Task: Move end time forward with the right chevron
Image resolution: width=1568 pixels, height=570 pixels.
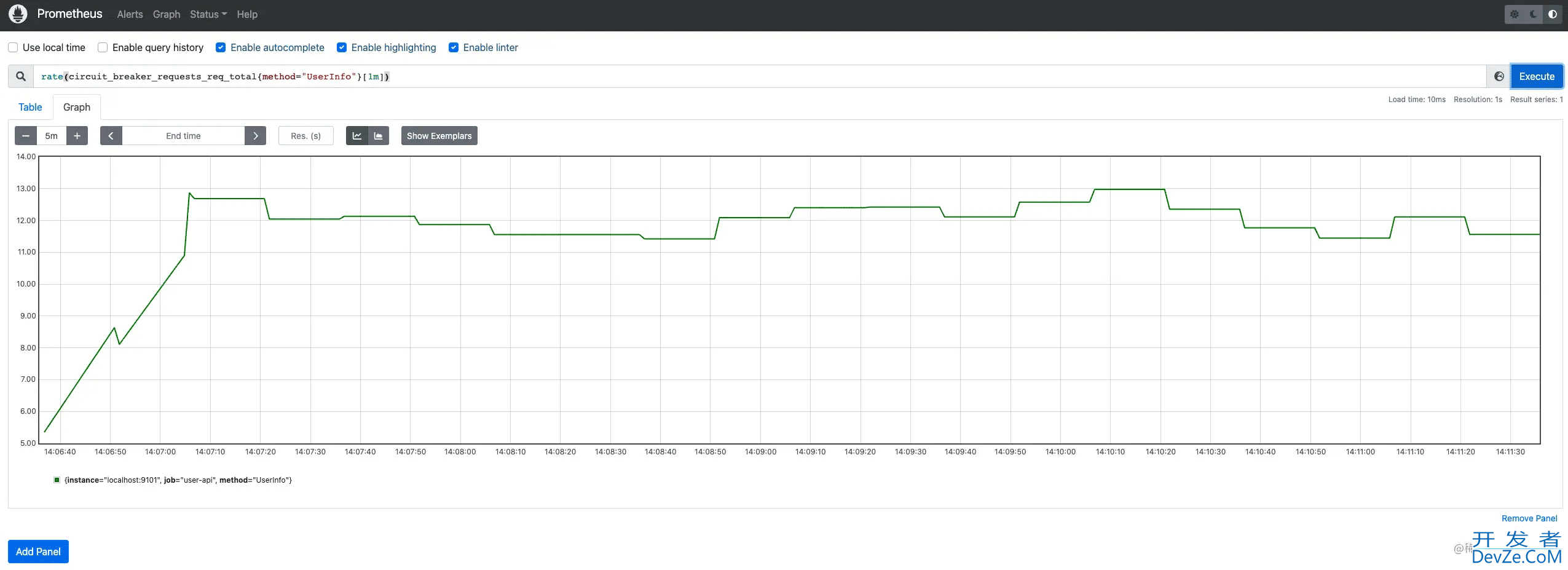Action: pos(255,136)
